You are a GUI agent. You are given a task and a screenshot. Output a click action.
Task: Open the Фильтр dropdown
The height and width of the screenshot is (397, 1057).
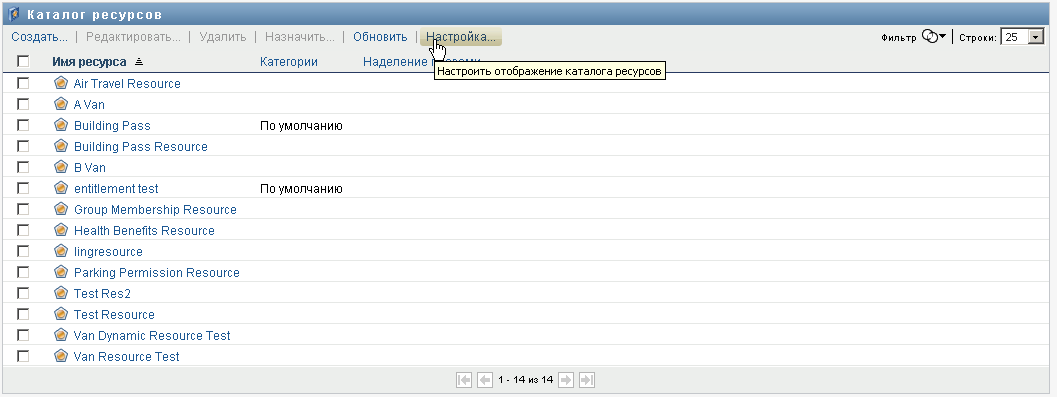pyautogui.click(x=934, y=37)
